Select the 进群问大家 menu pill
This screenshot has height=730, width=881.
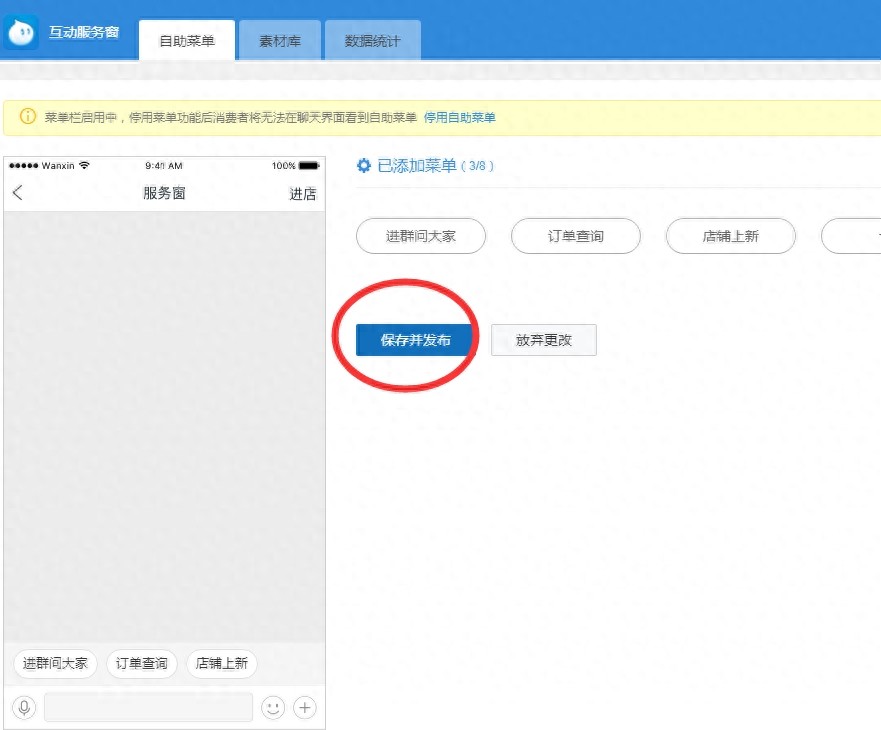(x=420, y=236)
